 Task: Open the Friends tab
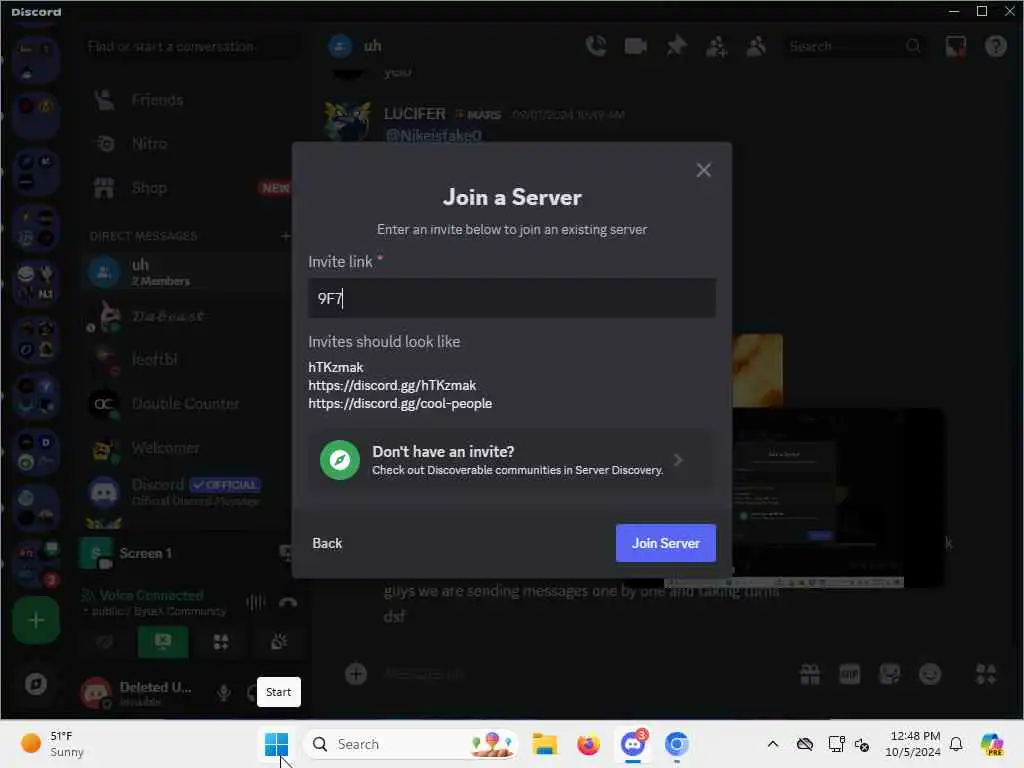[187, 100]
